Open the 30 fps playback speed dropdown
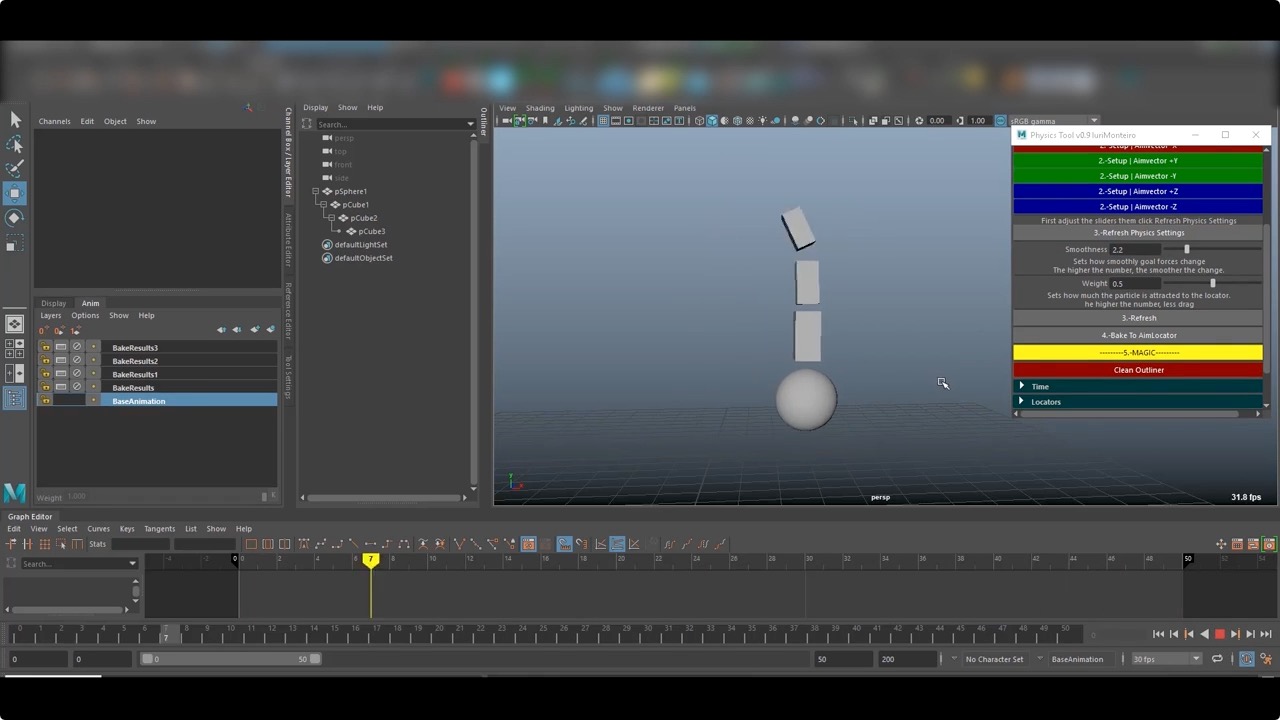1280x720 pixels. coord(1197,659)
